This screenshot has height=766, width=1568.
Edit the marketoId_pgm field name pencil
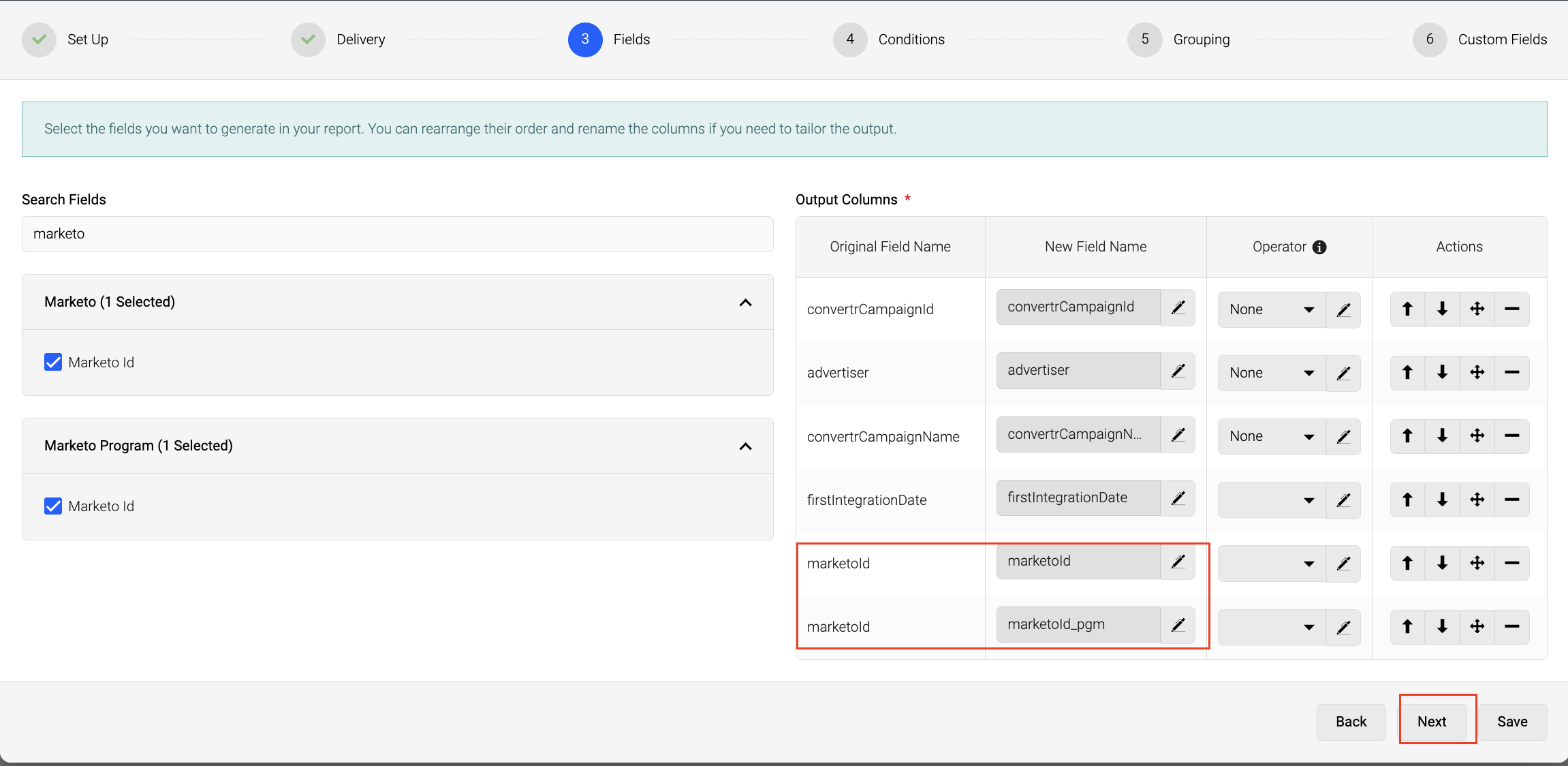[1178, 625]
